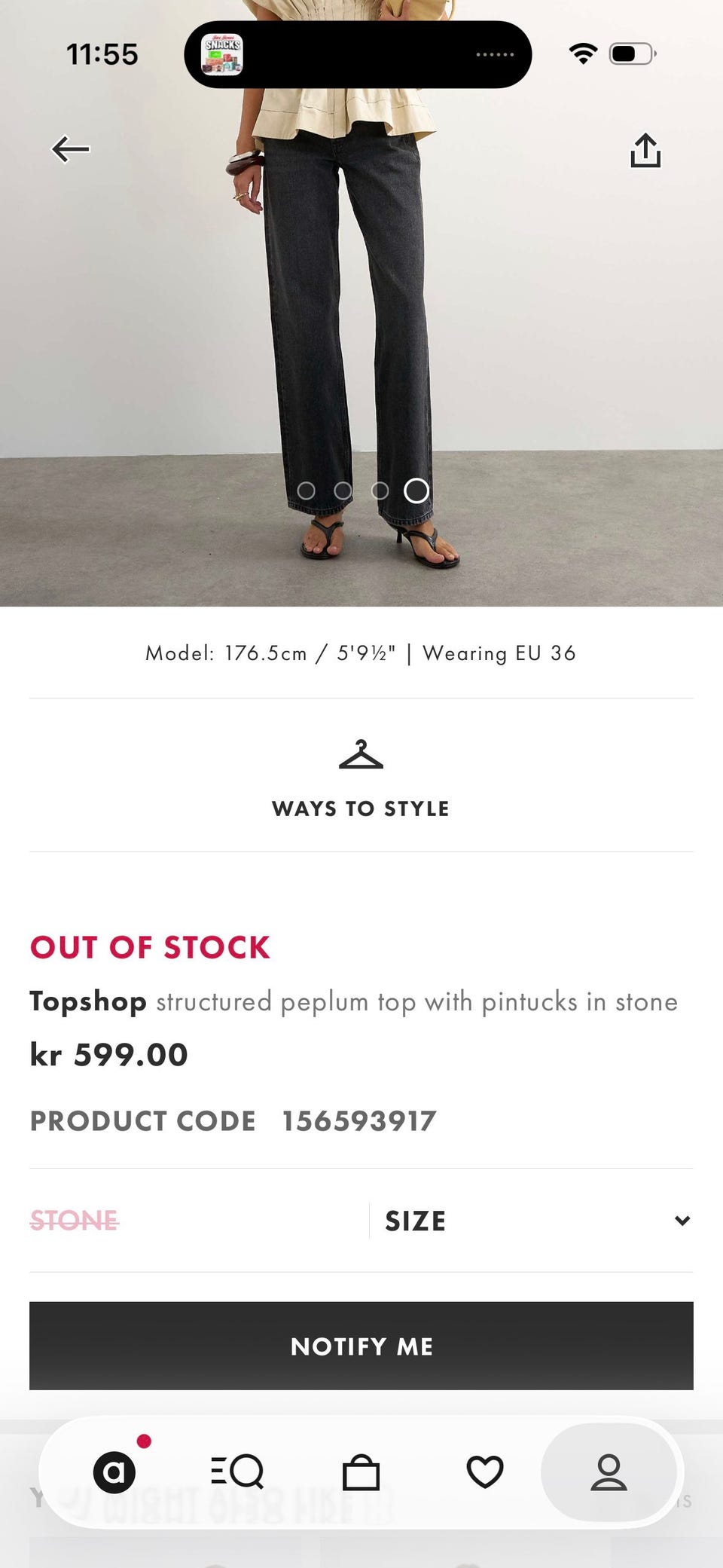Go to ASOS home logo tab
The image size is (723, 1568).
pos(114,1472)
